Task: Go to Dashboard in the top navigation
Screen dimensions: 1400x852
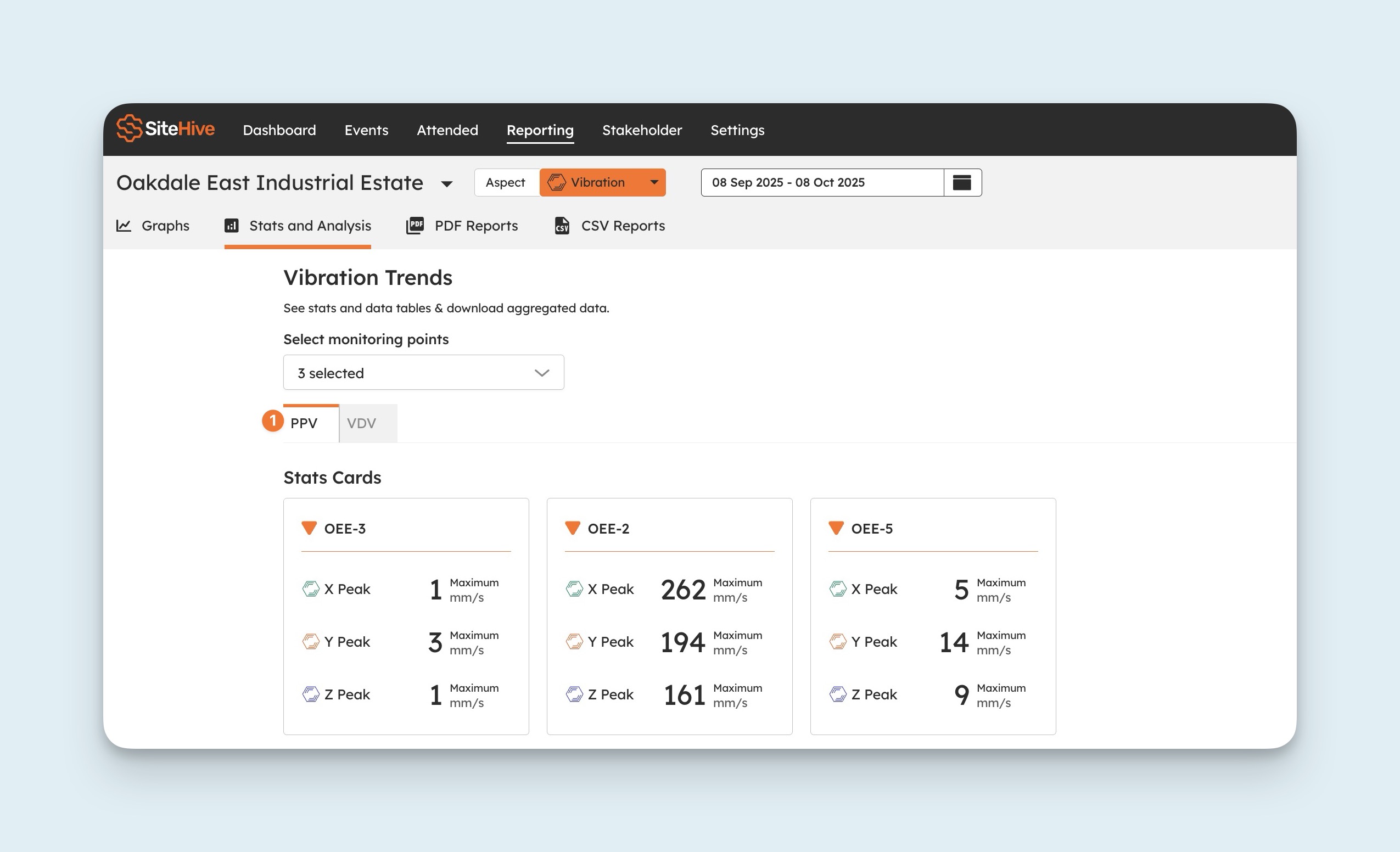Action: tap(279, 130)
